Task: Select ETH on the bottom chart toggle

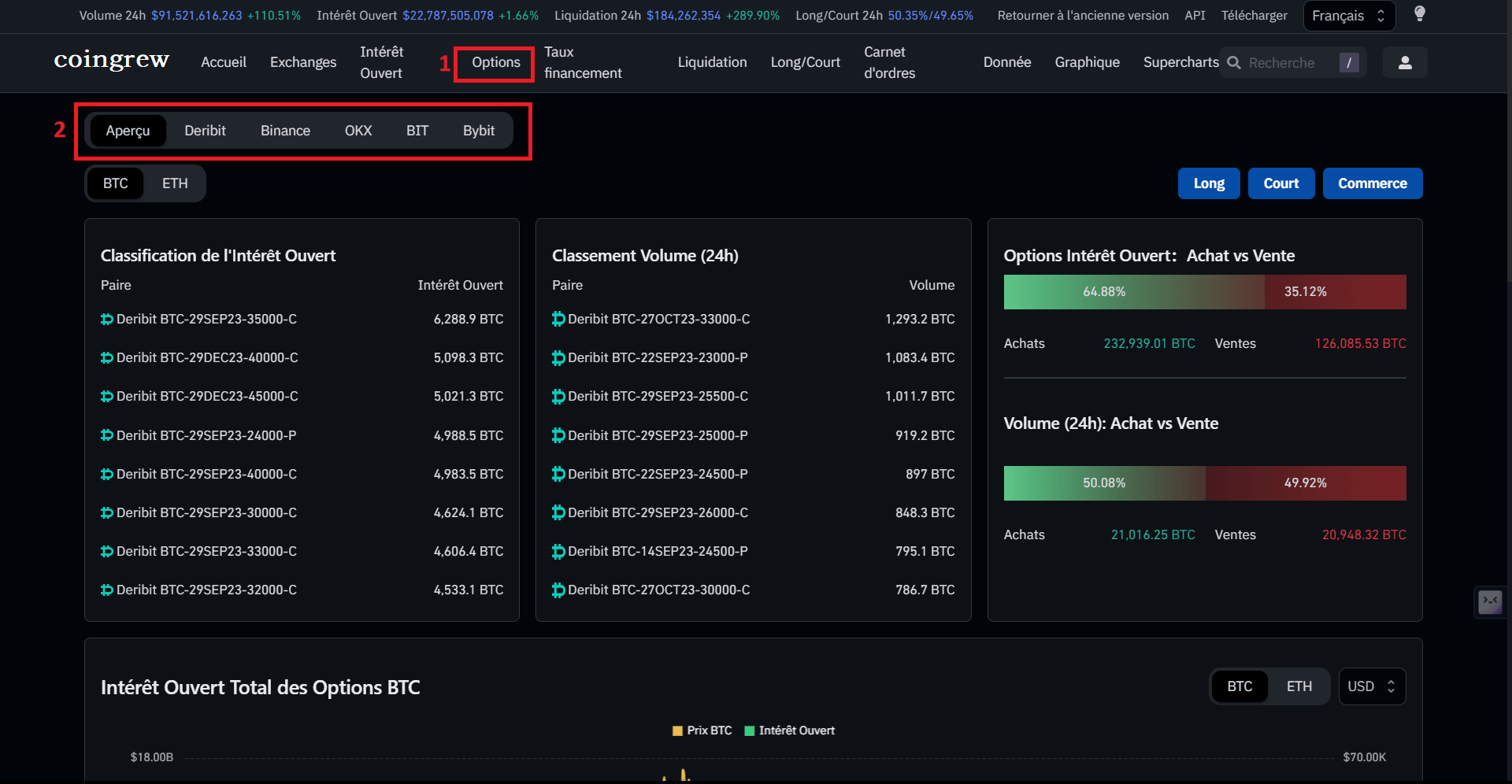Action: tap(1299, 686)
